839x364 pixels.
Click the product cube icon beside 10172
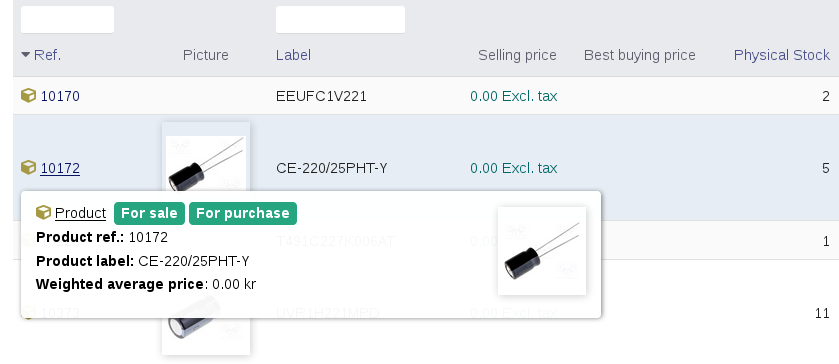point(28,168)
